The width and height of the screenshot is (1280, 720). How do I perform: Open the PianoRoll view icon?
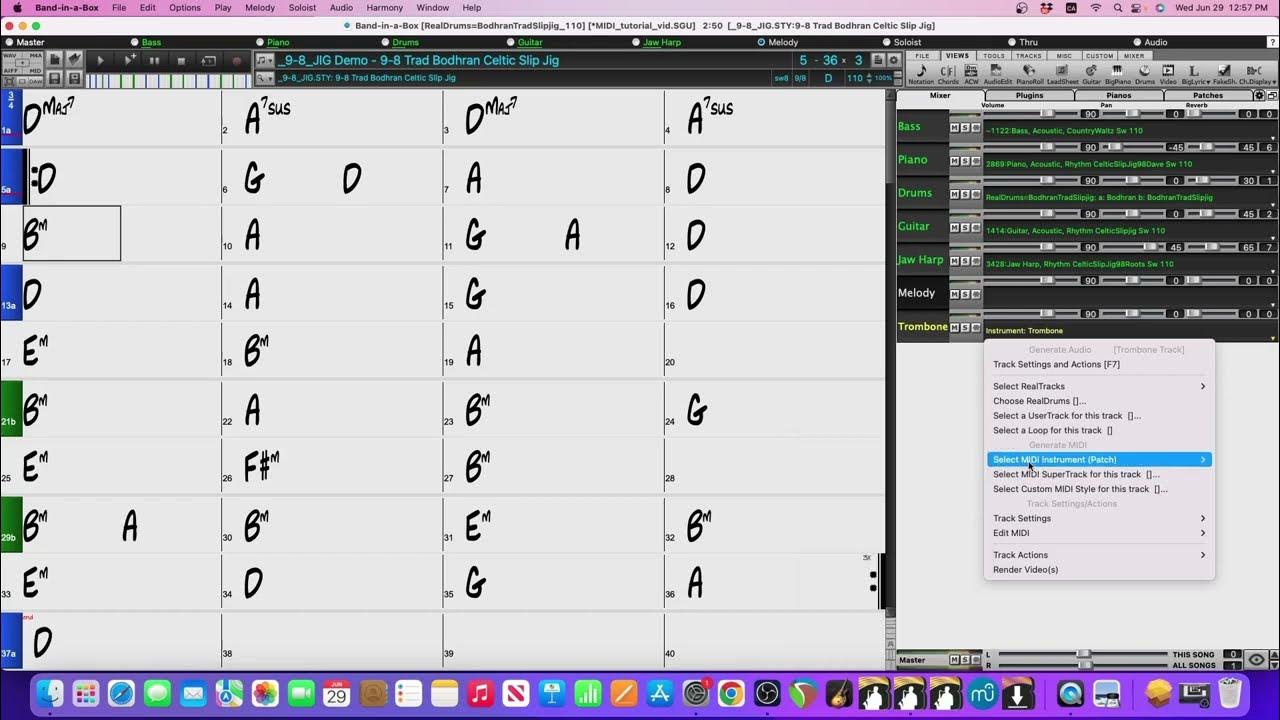tap(1029, 72)
